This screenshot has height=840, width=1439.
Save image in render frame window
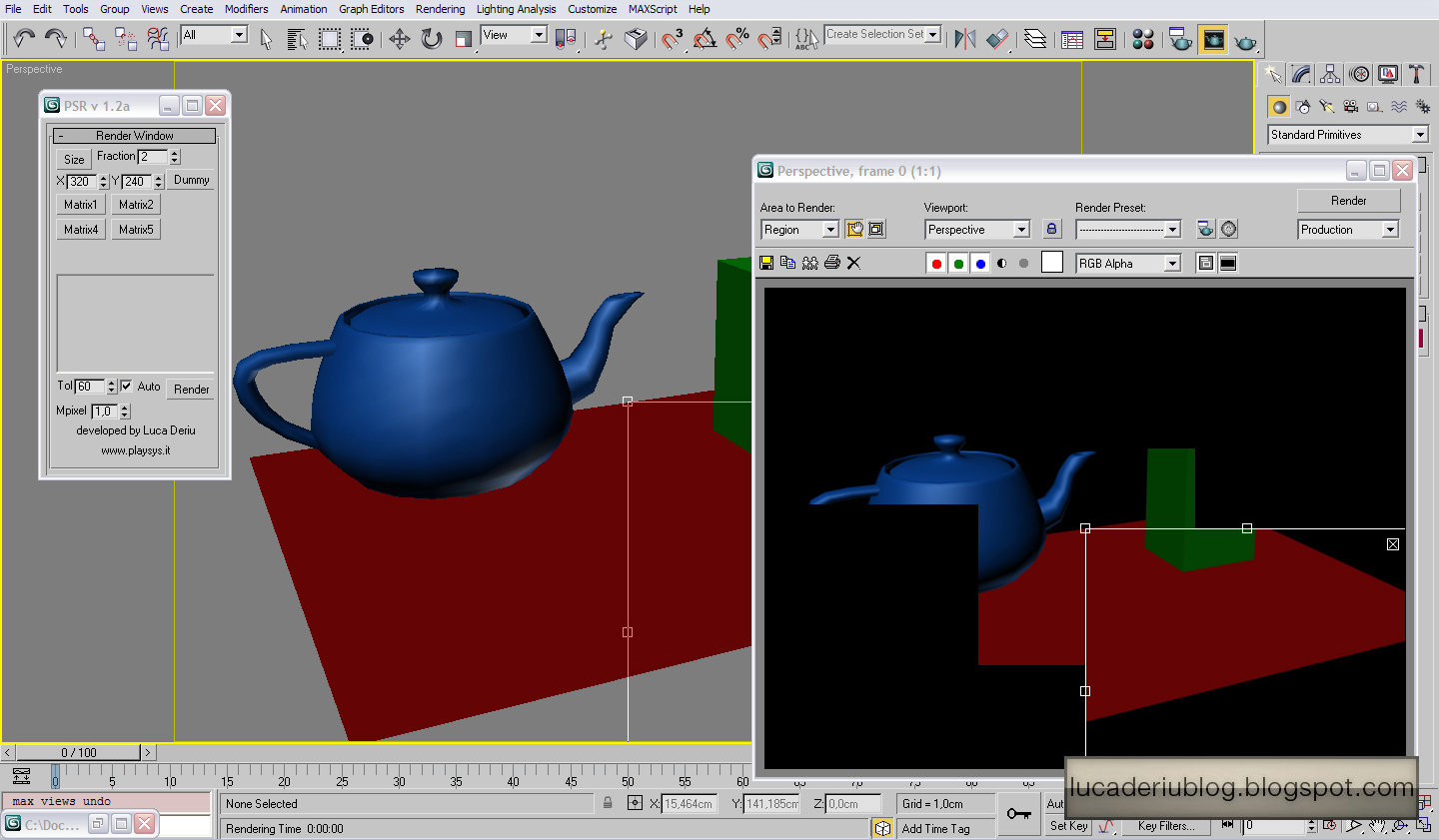[x=766, y=263]
